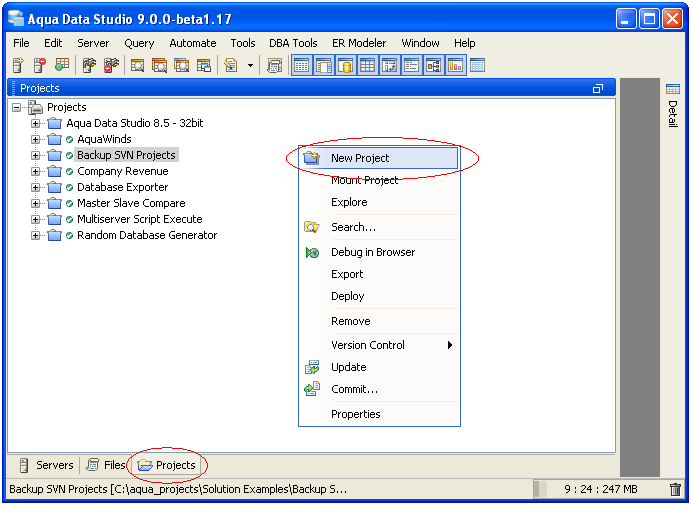The height and width of the screenshot is (505, 692).
Task: Open the Detail side panel tab
Action: [x=673, y=105]
